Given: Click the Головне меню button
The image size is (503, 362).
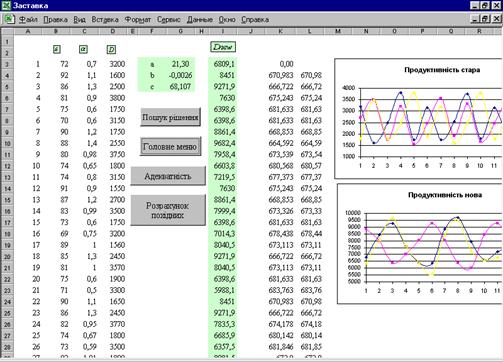Looking at the screenshot, I should [x=170, y=146].
